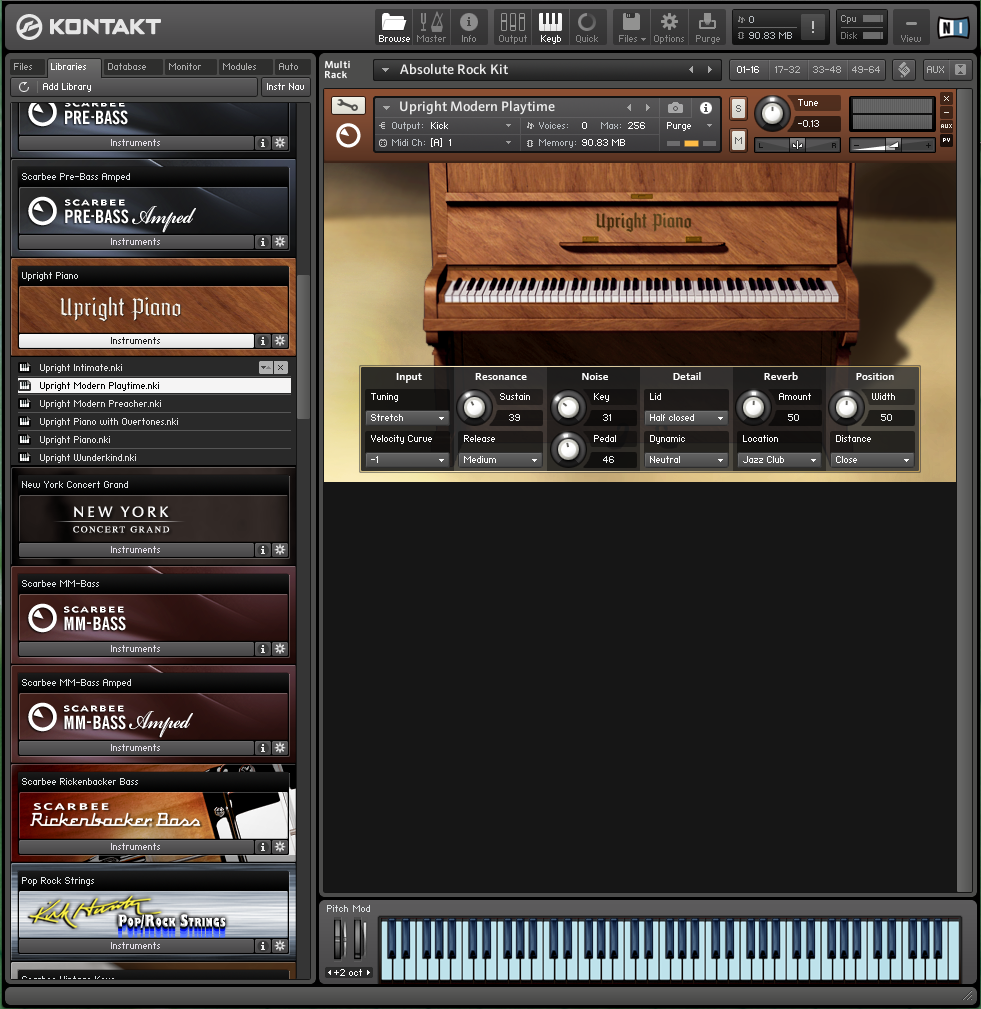
Task: Click the Add Library button
Action: click(x=135, y=87)
